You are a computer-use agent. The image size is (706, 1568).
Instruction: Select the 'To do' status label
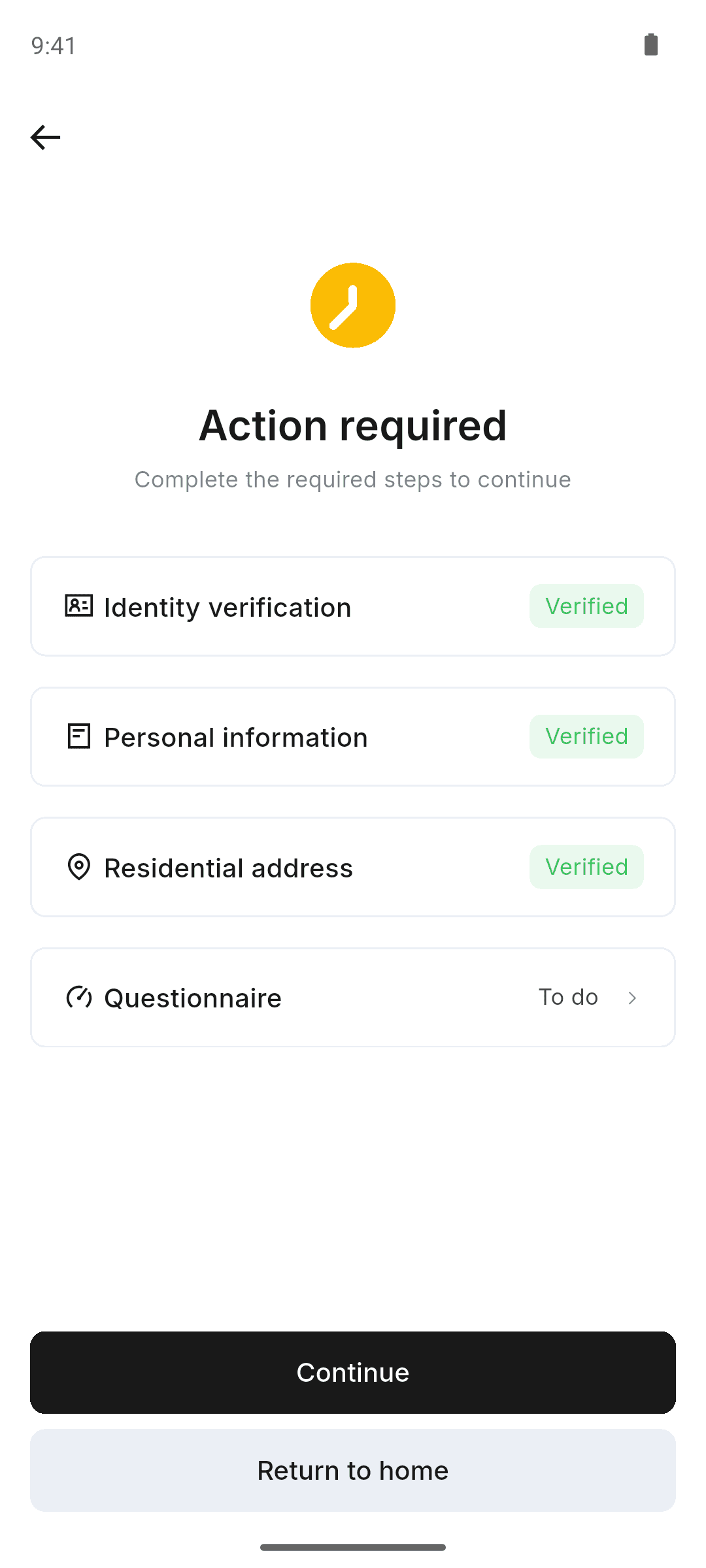tap(568, 997)
